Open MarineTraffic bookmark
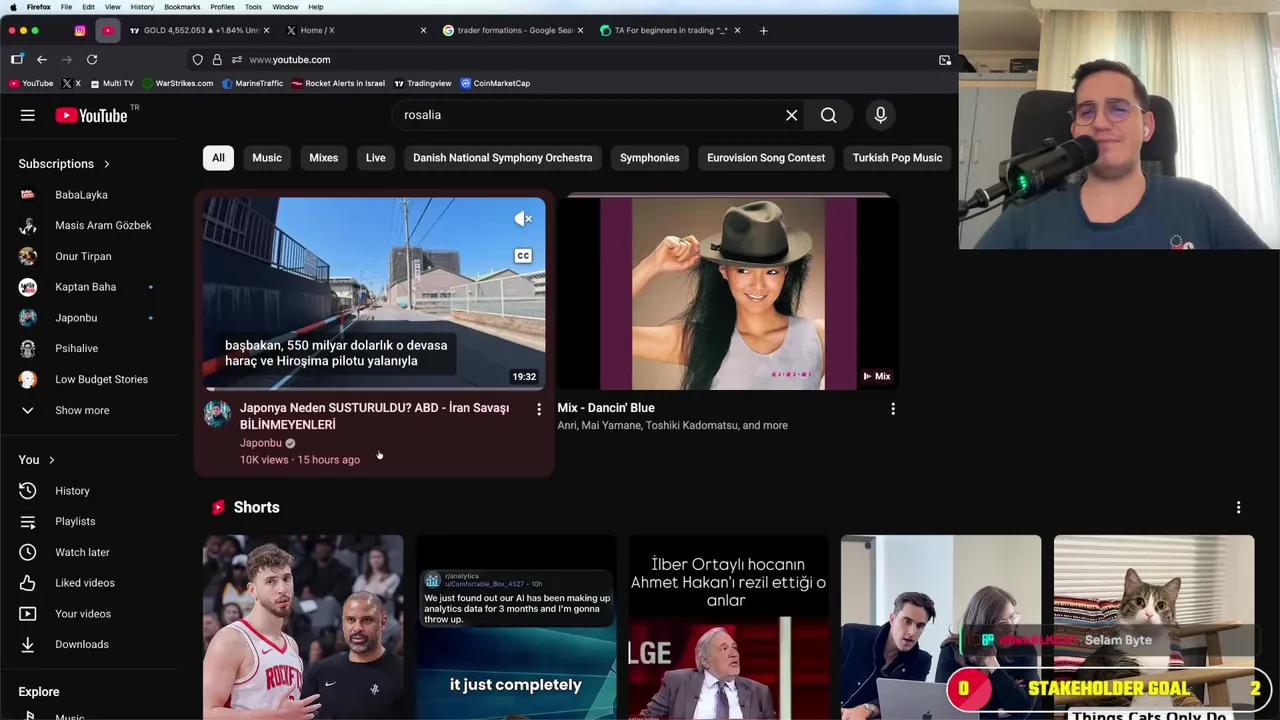The height and width of the screenshot is (720, 1280). pyautogui.click(x=253, y=84)
